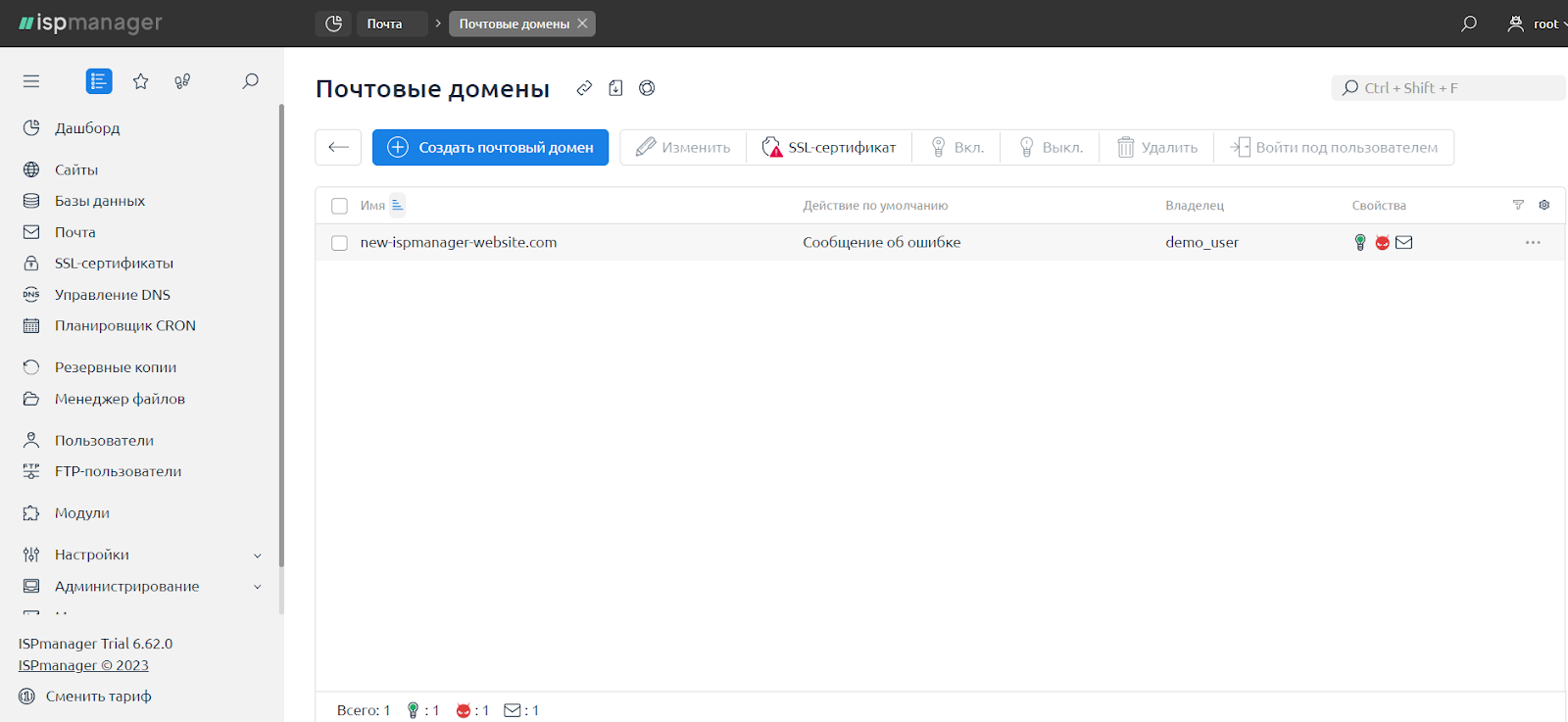Click the bookmark page icon beside title
Image resolution: width=1568 pixels, height=722 pixels.
point(615,88)
